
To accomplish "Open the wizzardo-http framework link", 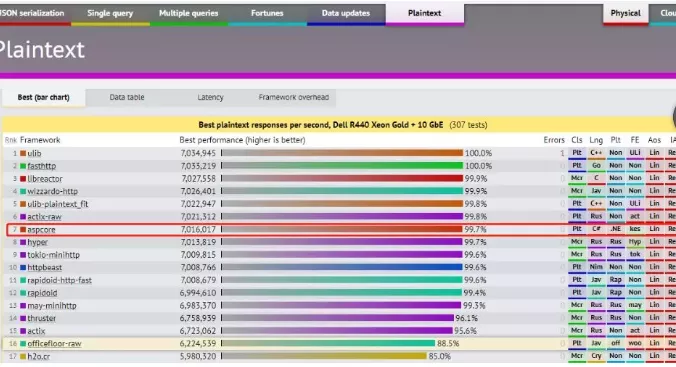I will (53, 191).
